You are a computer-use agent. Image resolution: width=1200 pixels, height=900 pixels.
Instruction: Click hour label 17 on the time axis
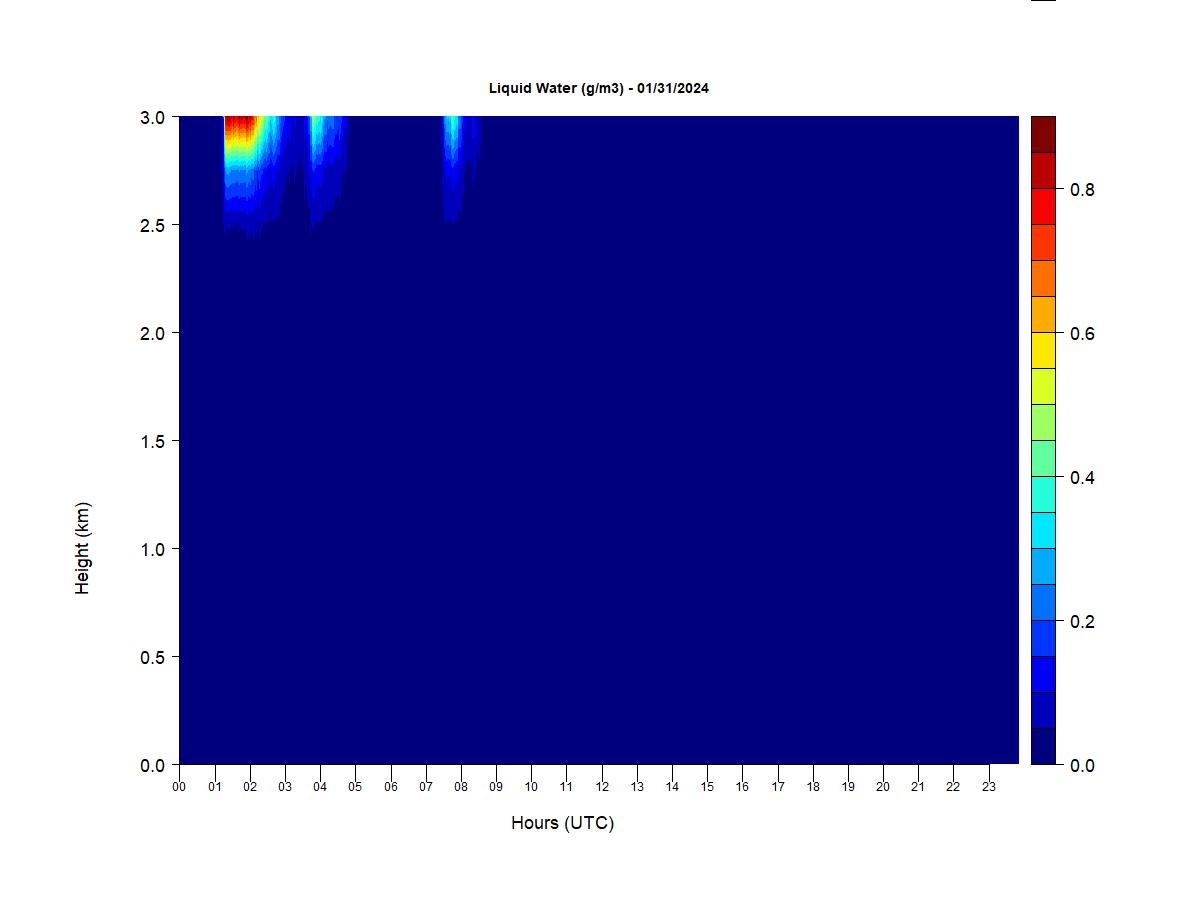point(778,787)
